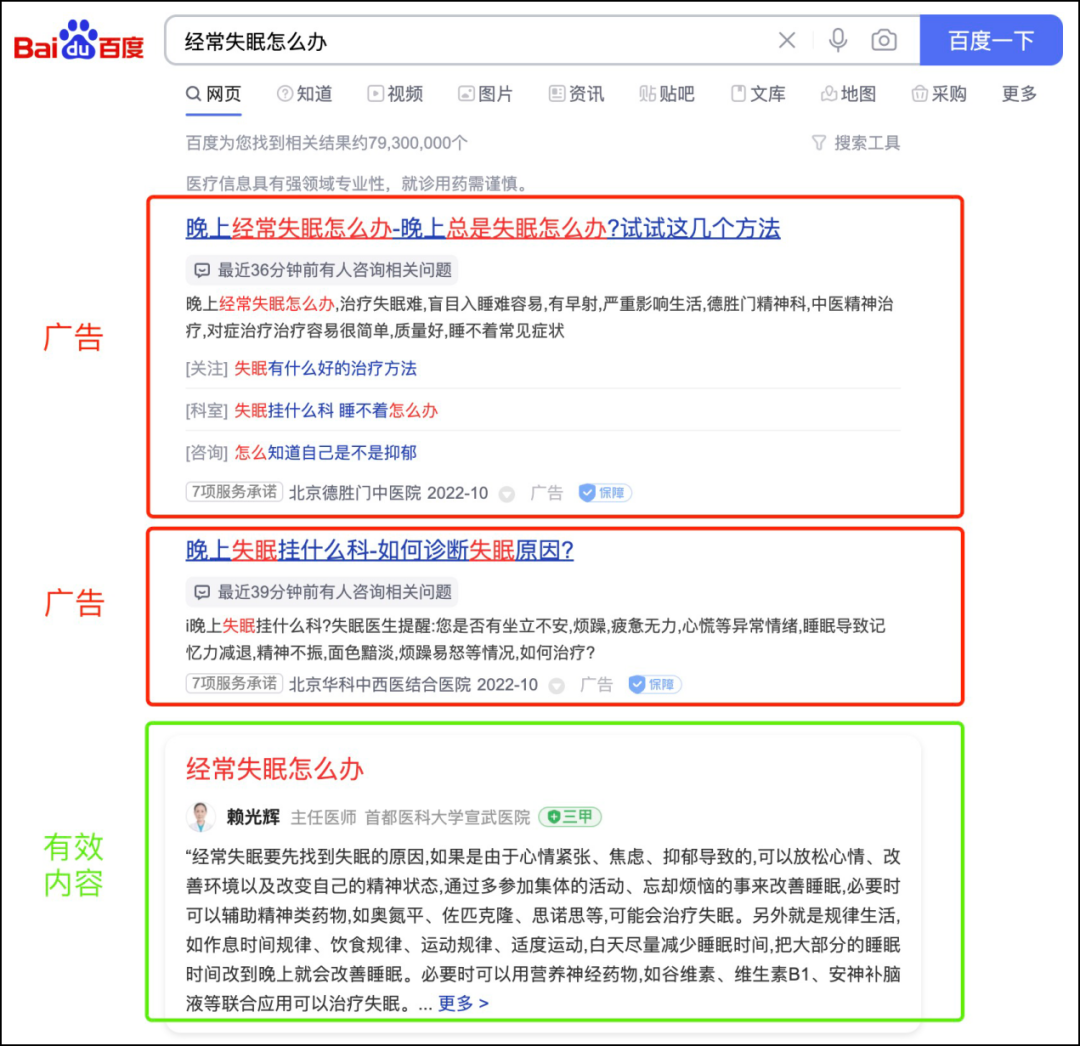
Task: Go to the 贴吧 tab
Action: 667,94
